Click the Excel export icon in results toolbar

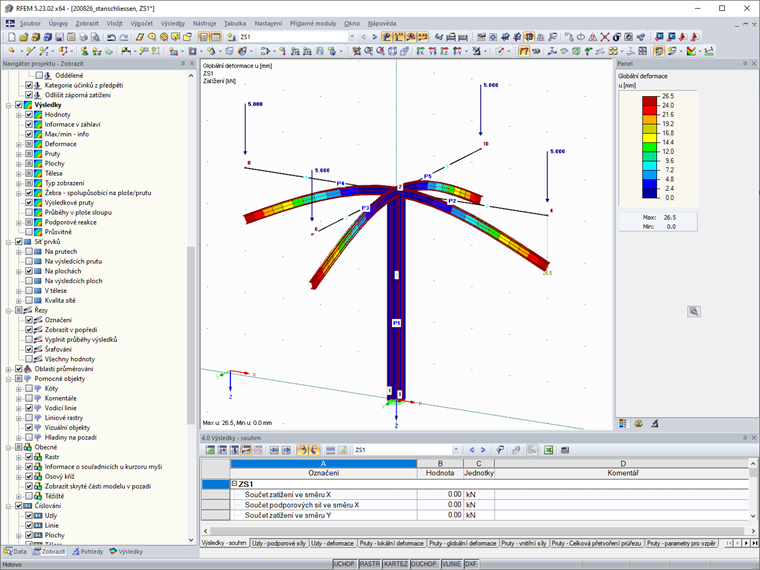point(549,450)
